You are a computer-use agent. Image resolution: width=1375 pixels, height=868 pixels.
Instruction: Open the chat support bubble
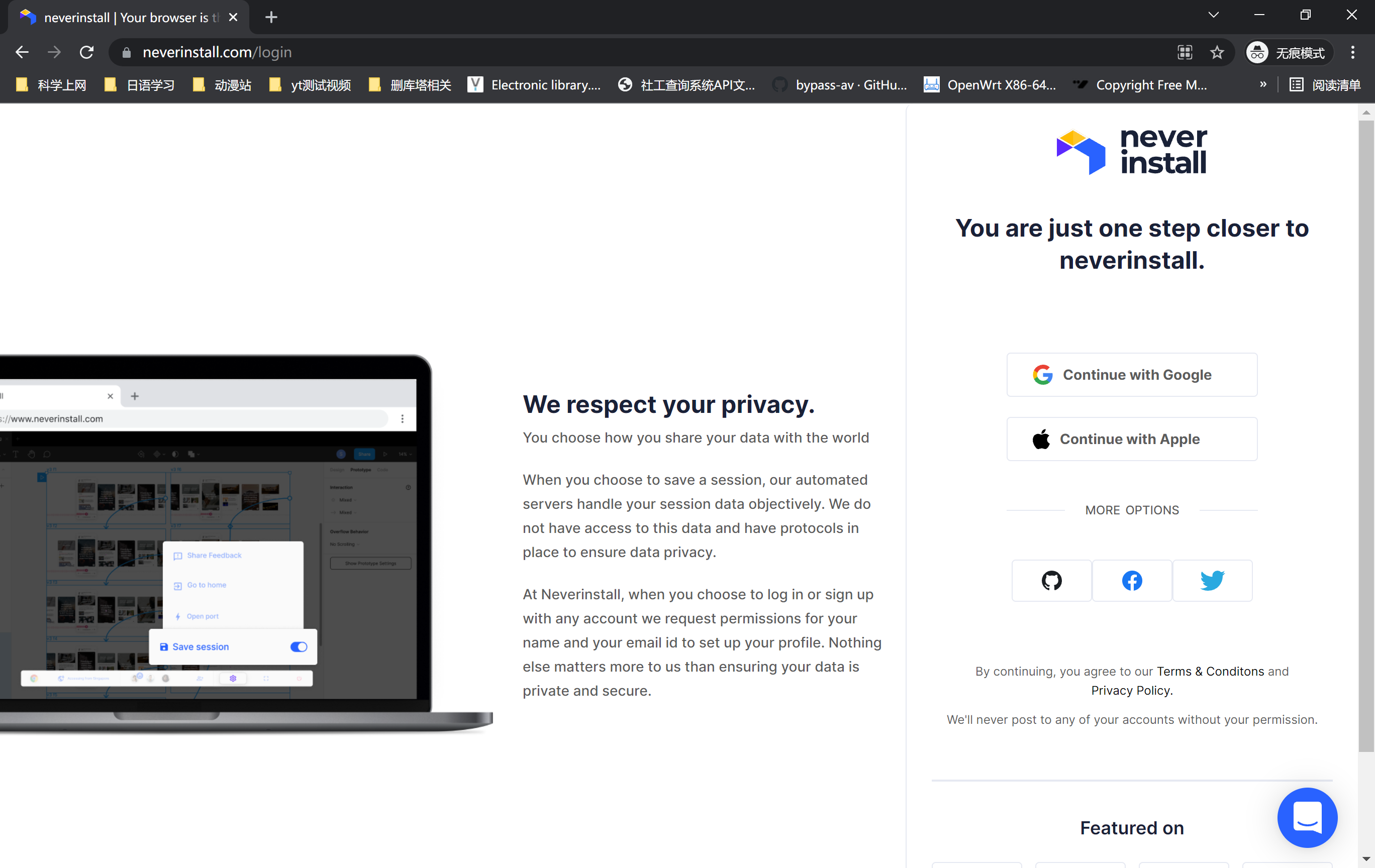[x=1307, y=817]
